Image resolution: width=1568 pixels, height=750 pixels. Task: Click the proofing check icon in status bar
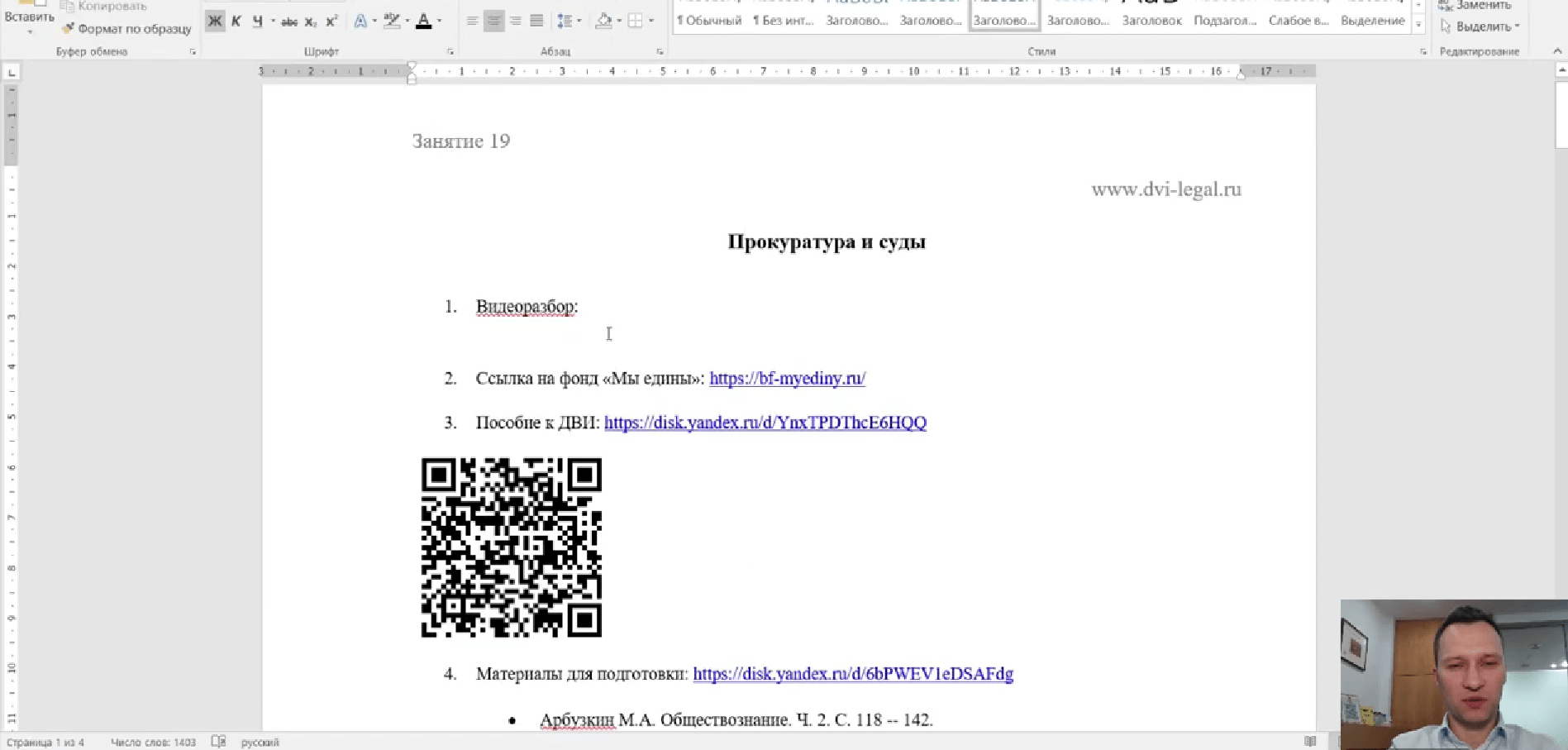coord(219,742)
